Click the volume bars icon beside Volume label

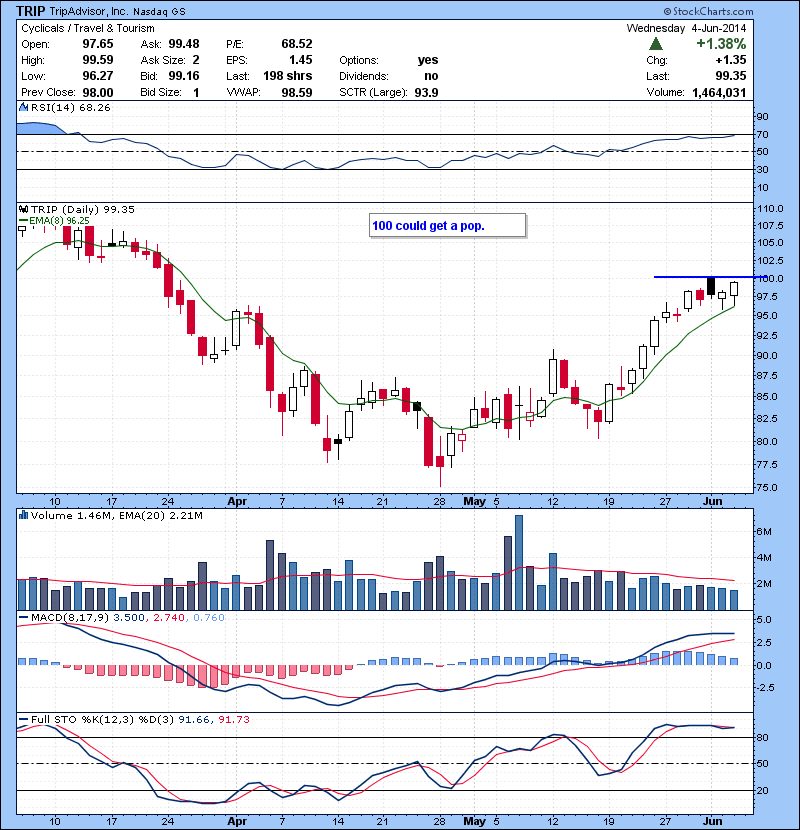point(23,515)
